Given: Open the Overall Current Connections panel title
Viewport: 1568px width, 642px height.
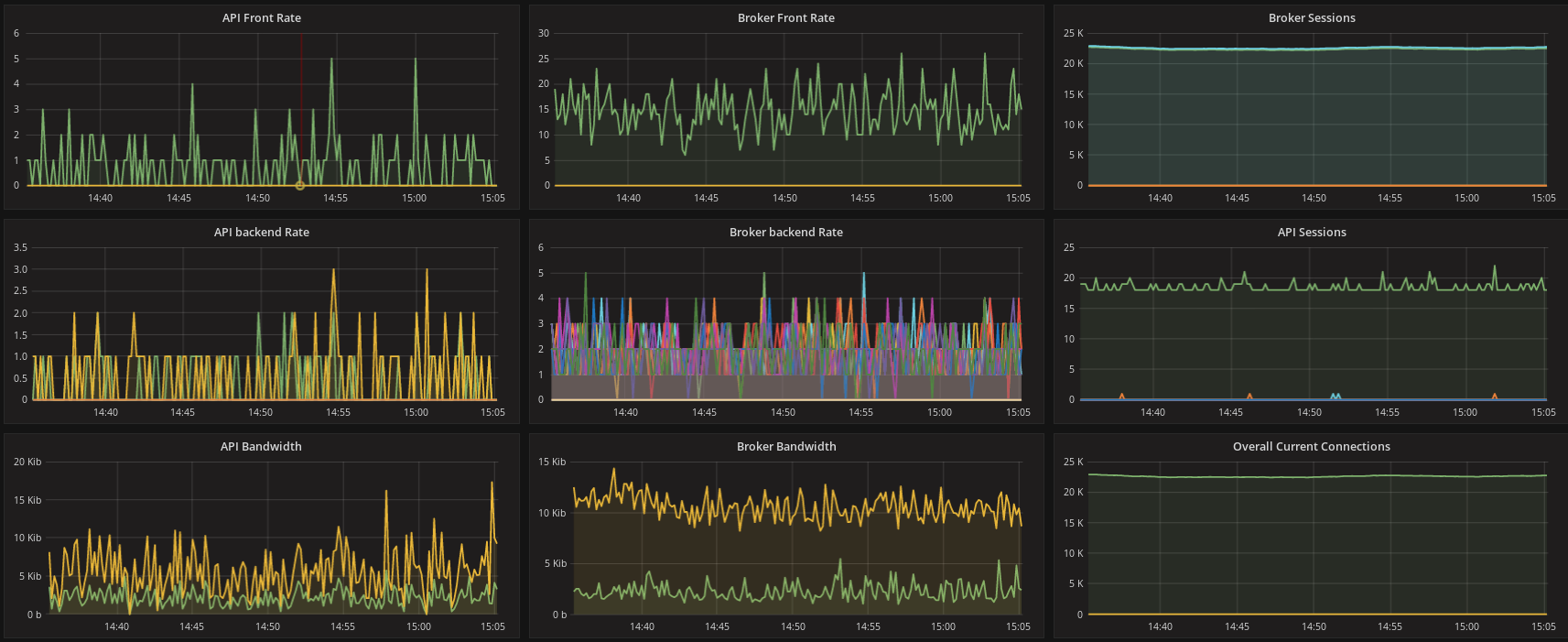Looking at the screenshot, I should click(x=1312, y=447).
